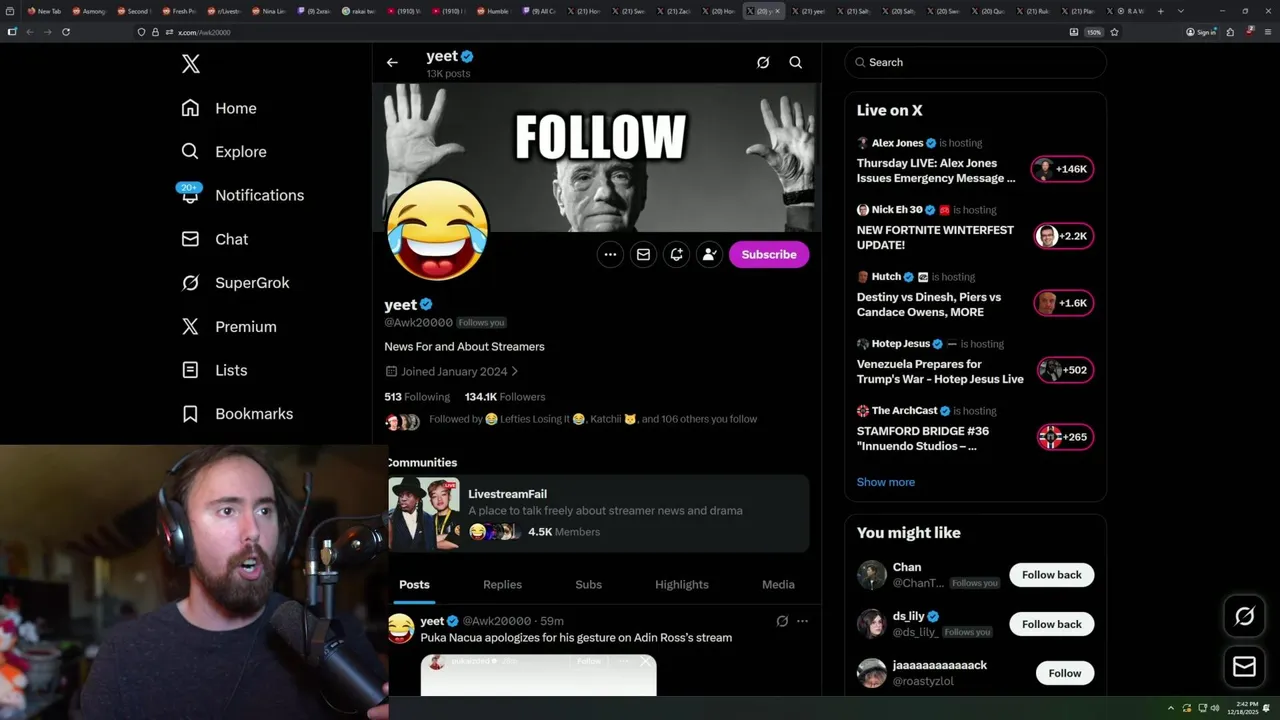The height and width of the screenshot is (720, 1280).
Task: Open Nick Eh 30 Fortnite Winterfest stream
Action: tap(935, 237)
